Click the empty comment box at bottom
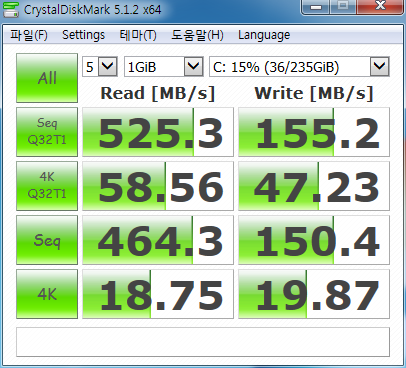 pos(203,342)
